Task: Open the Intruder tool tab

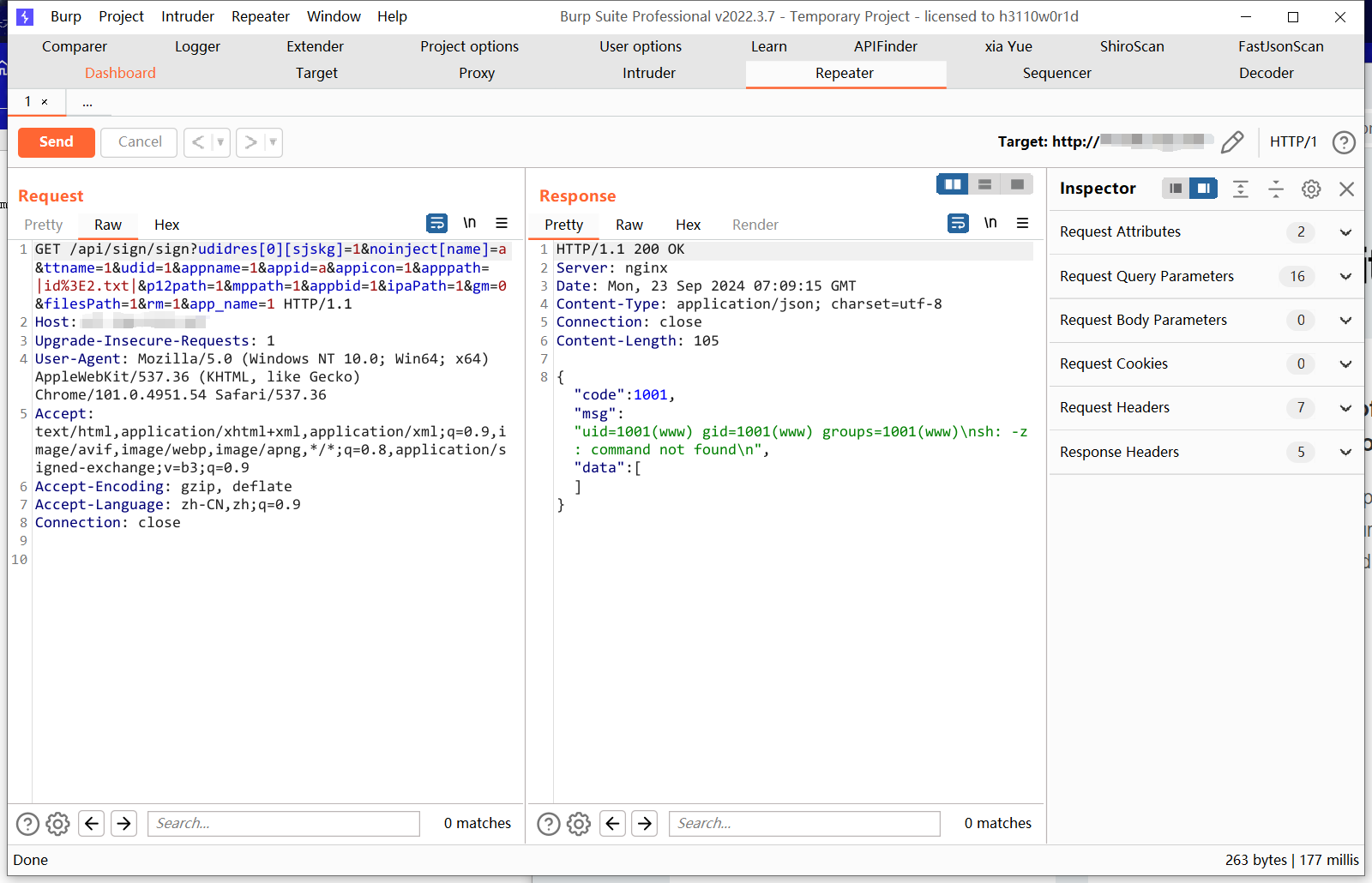Action: point(649,74)
